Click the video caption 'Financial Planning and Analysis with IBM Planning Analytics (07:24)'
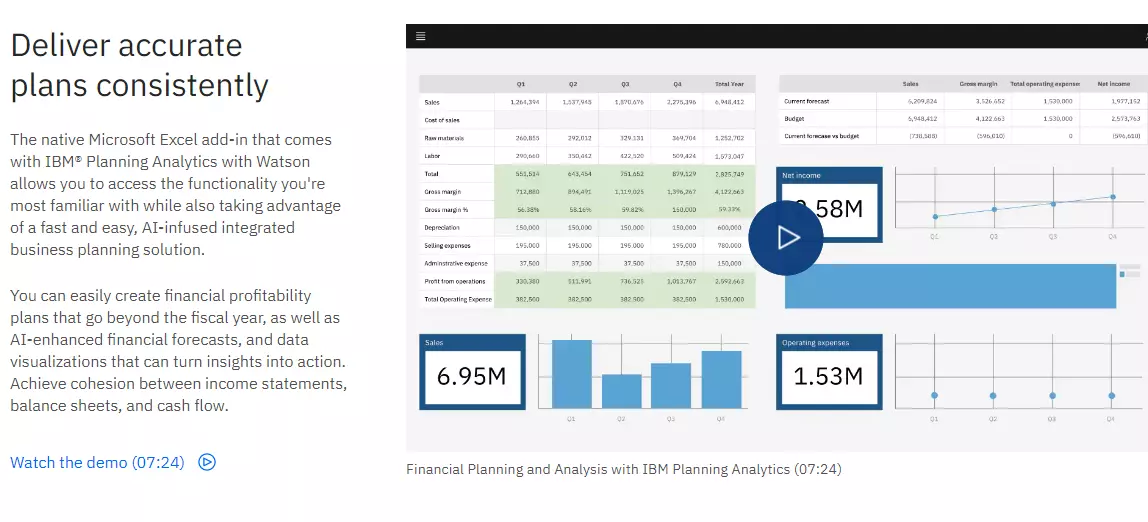This screenshot has height=522, width=1148. point(624,469)
